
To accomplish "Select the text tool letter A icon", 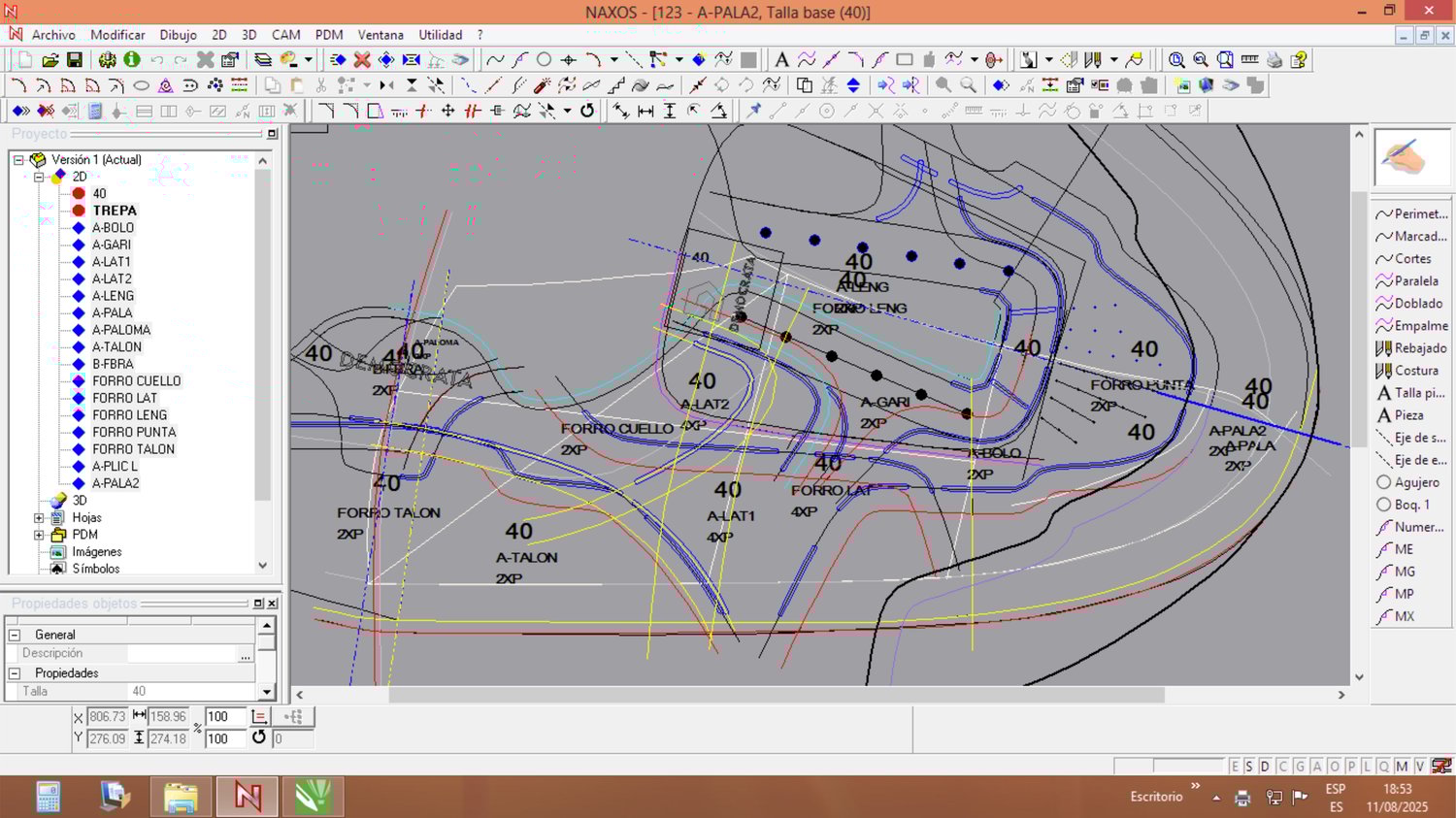I will pos(781,60).
